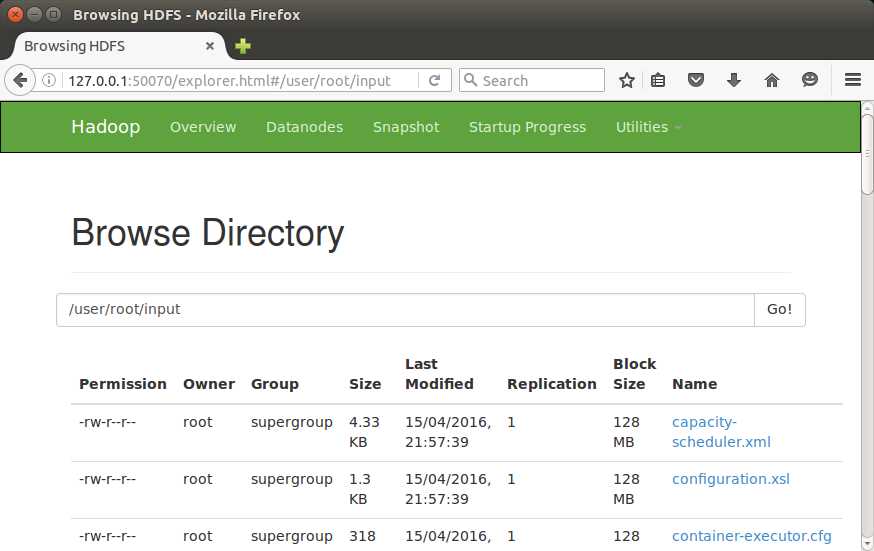Open capacity-scheduler.xml file link

pos(721,432)
